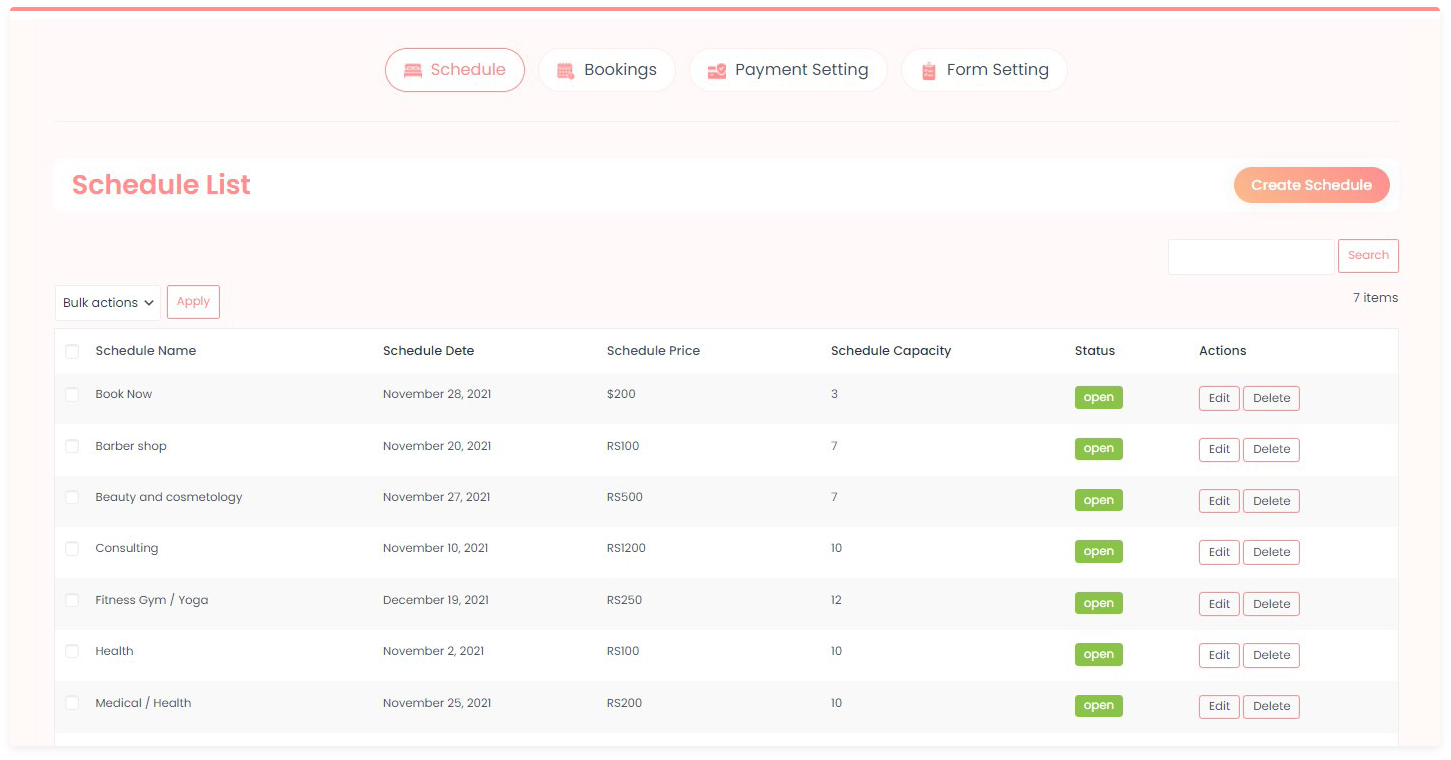Open the Bookings tab
This screenshot has height=760, width=1451.
607,70
